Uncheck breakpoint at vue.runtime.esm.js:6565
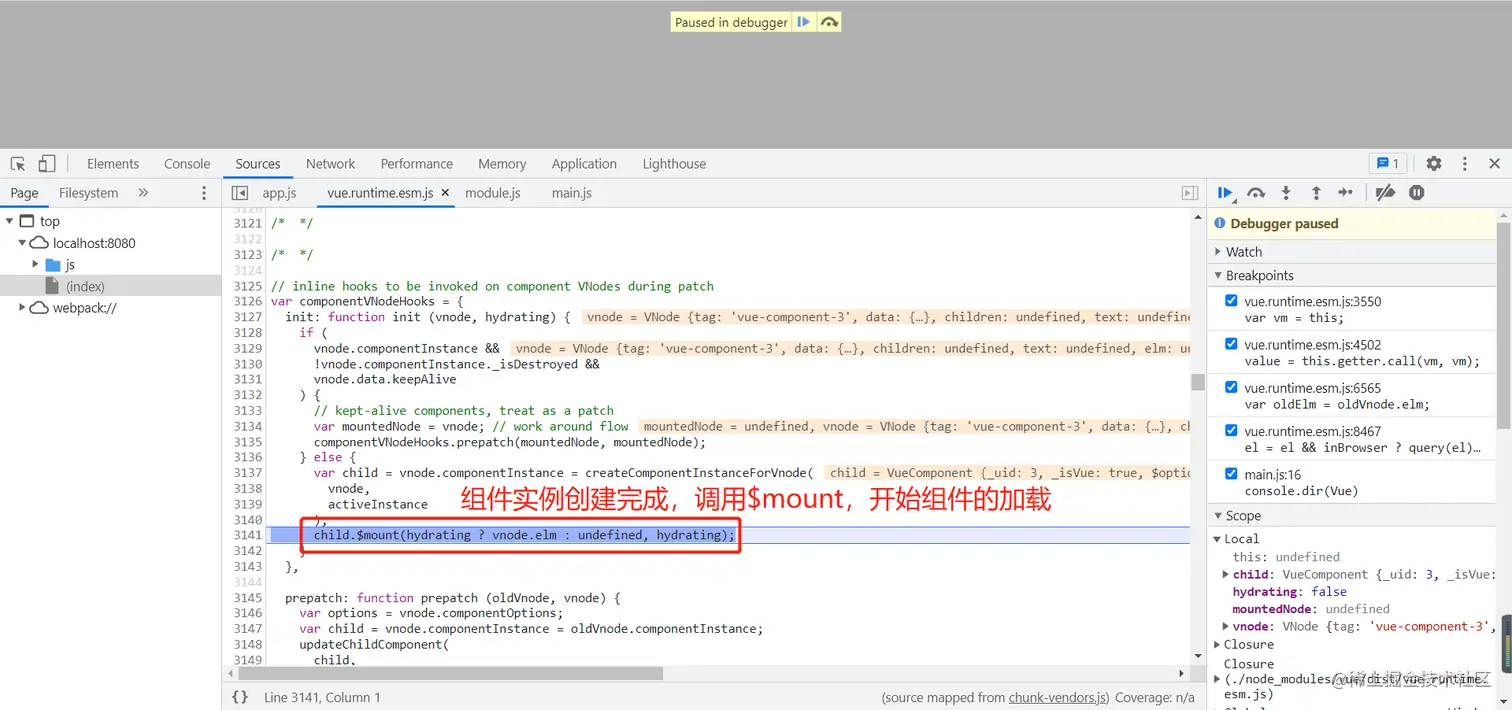 pyautogui.click(x=1231, y=387)
